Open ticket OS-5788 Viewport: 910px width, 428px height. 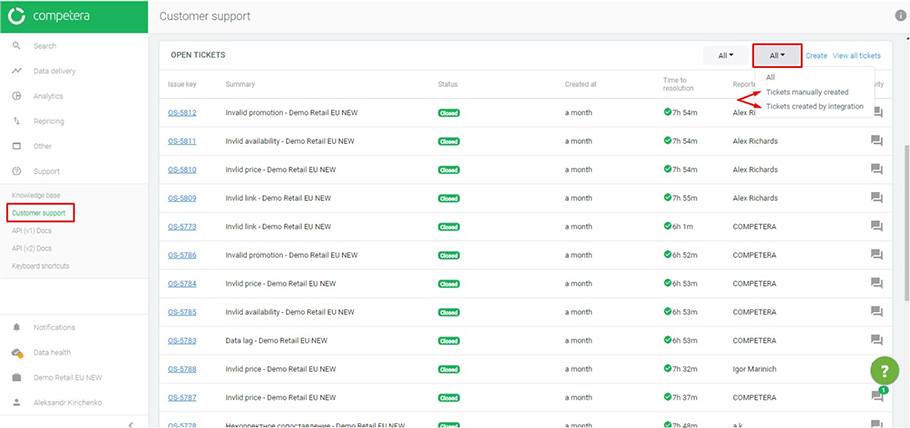point(182,369)
